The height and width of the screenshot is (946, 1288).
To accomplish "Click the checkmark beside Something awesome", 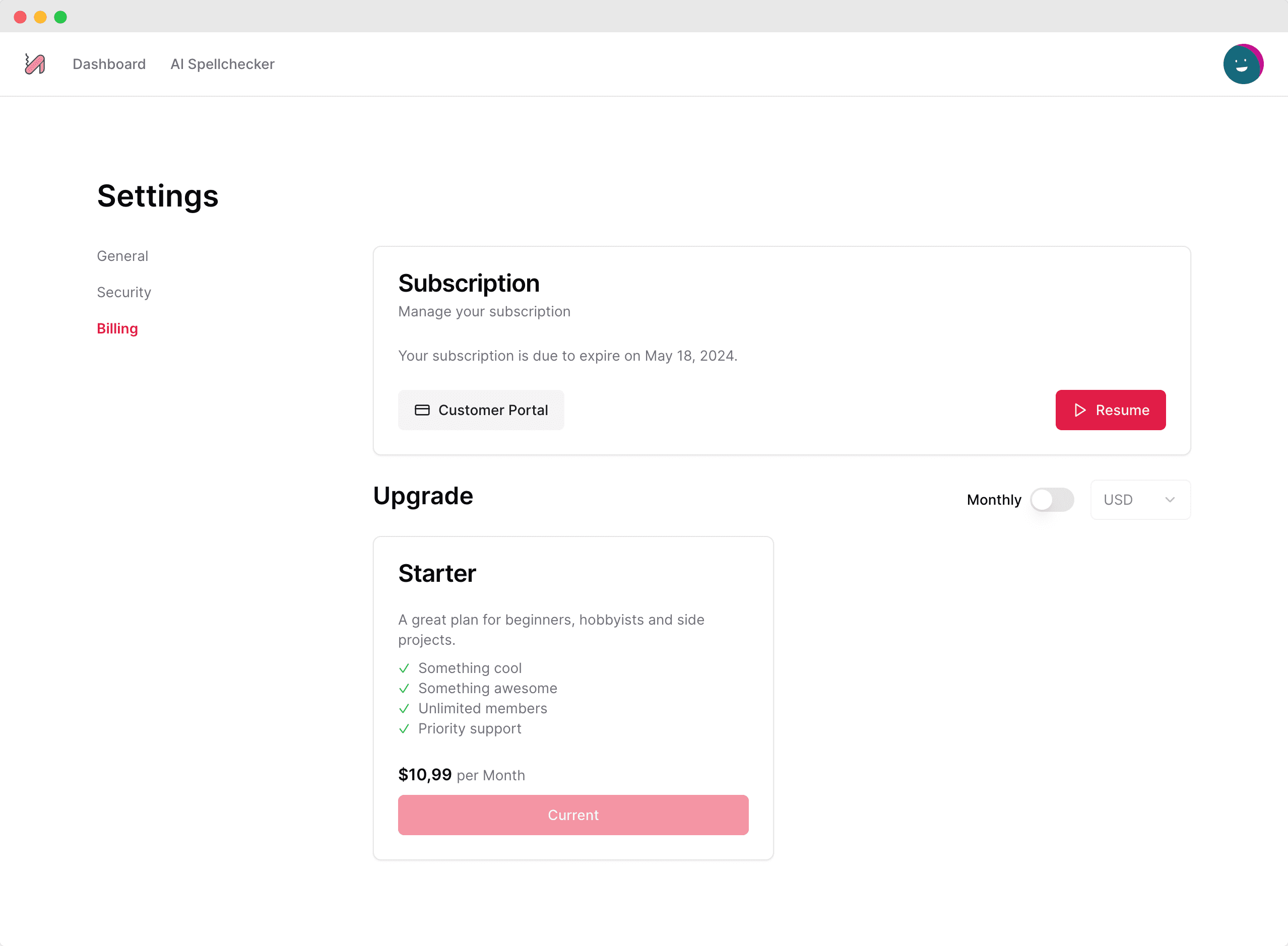I will click(x=404, y=688).
